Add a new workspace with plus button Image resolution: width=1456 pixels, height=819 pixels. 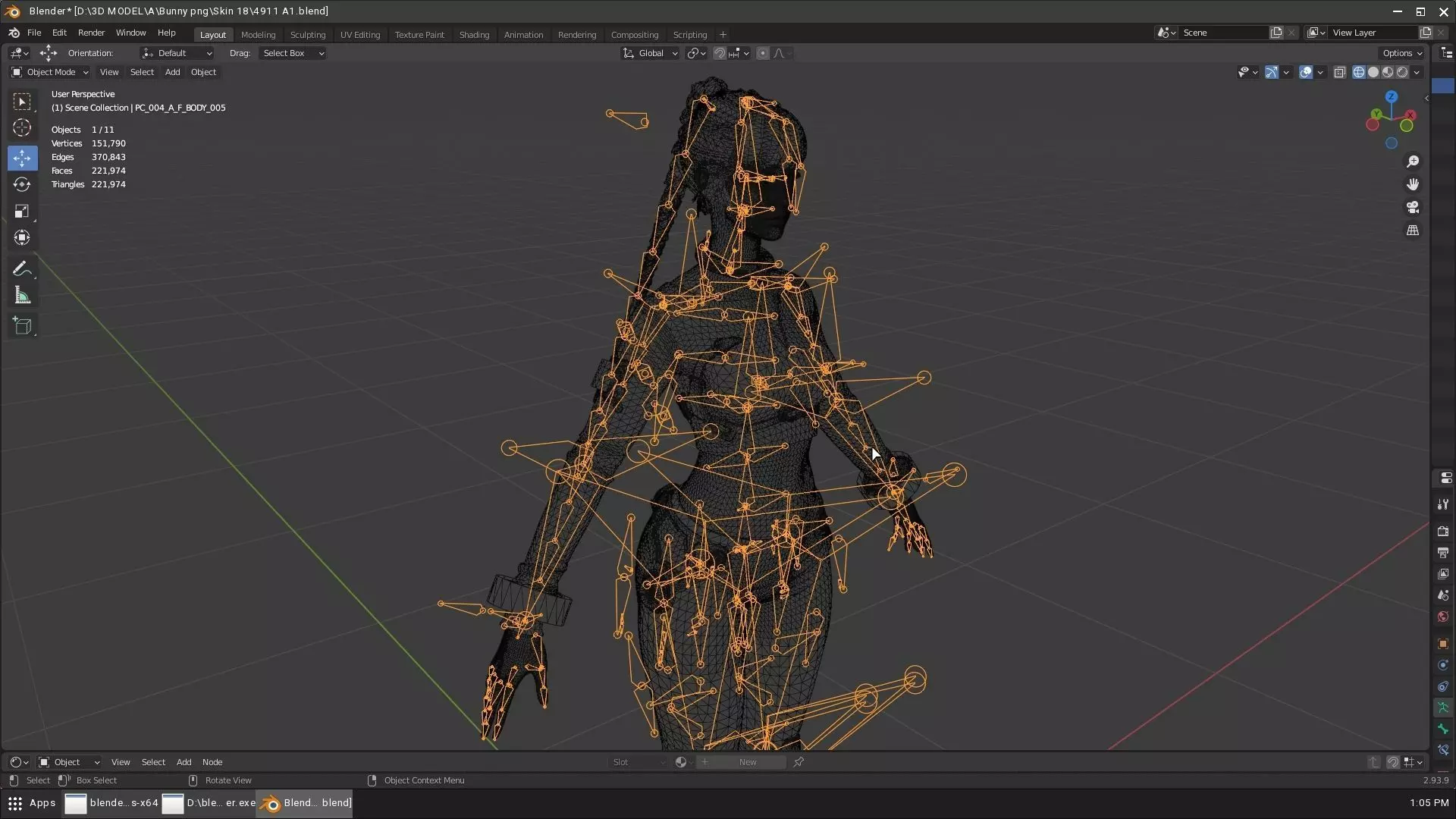pos(723,35)
